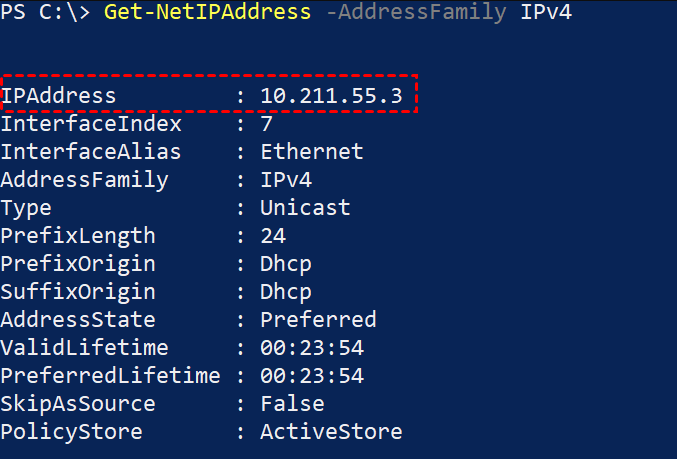Viewport: 677px width, 459px height.
Task: Click the IPAddress property label
Action: pos(59,96)
